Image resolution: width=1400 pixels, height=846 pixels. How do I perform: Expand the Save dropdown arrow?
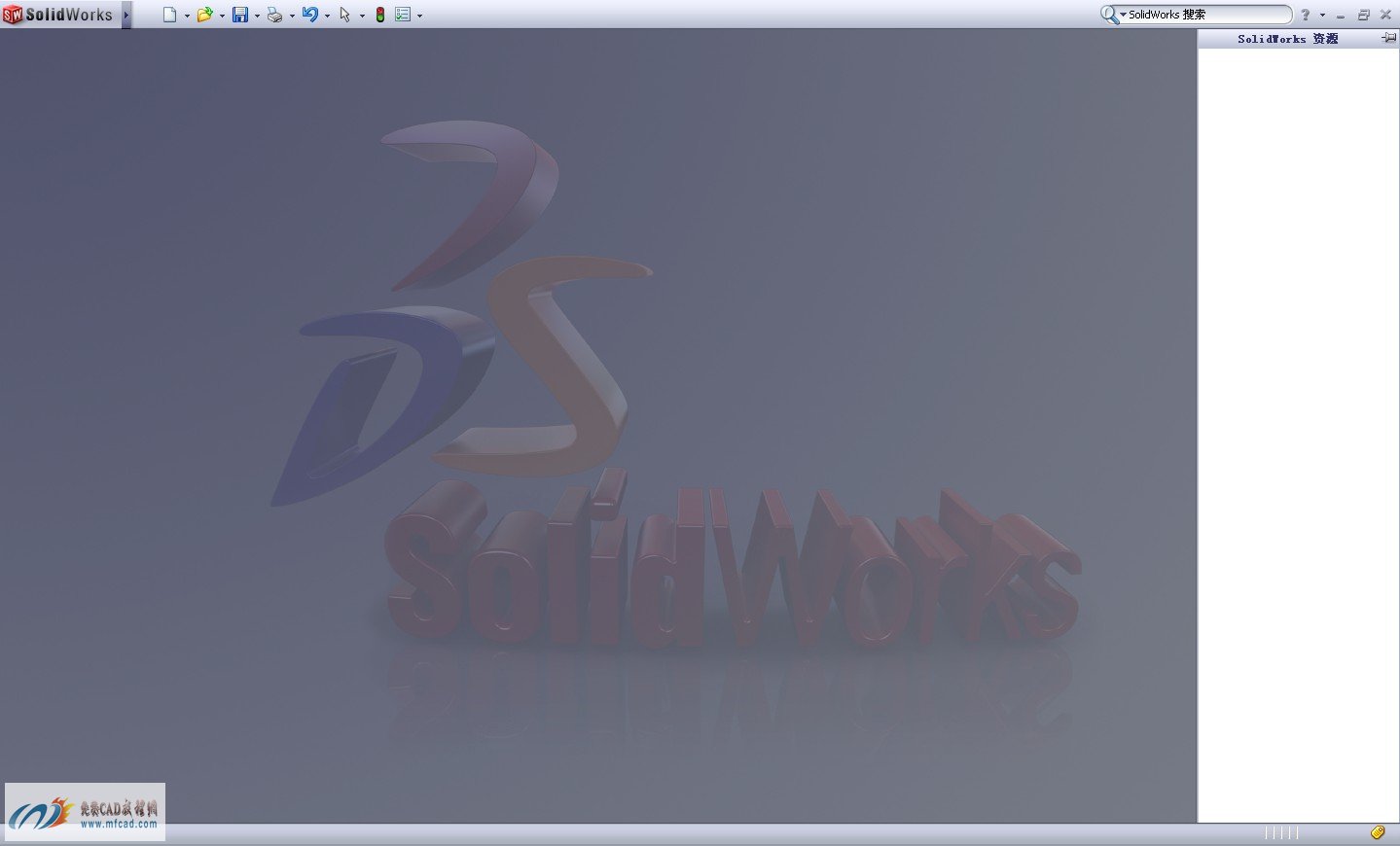click(258, 15)
